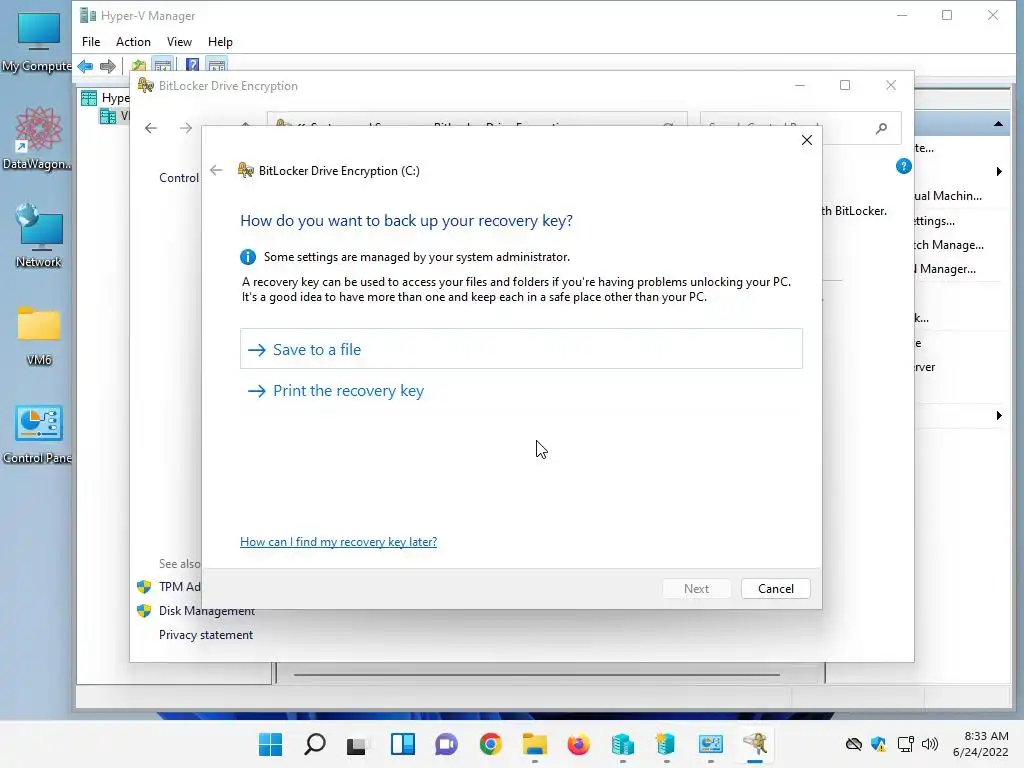This screenshot has height=768, width=1024.
Task: Select Hyper-V Manager root tree node
Action: pos(105,98)
